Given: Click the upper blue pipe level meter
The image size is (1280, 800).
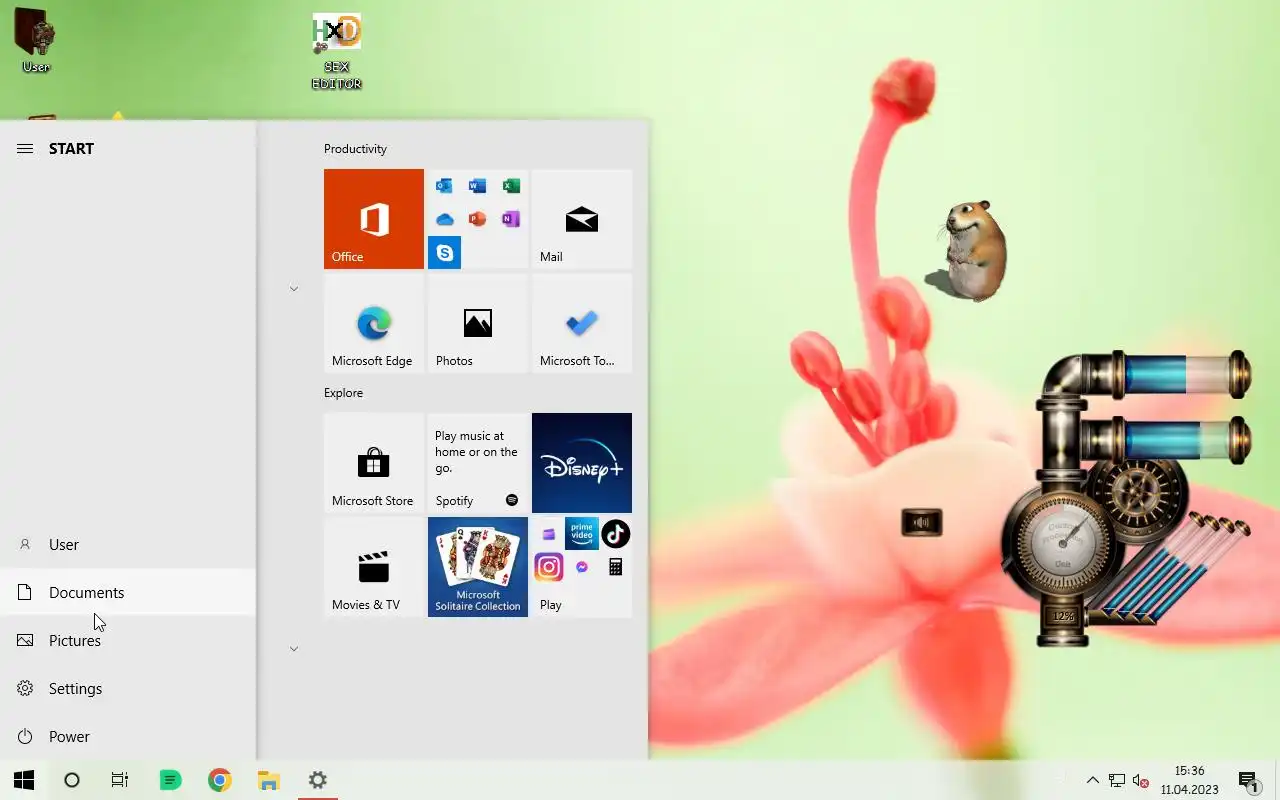Looking at the screenshot, I should (x=1183, y=375).
